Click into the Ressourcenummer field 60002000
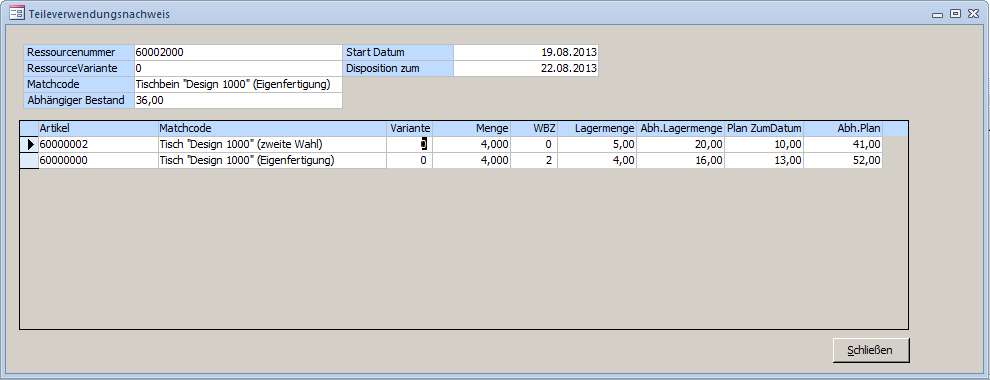The width and height of the screenshot is (990, 380). coord(238,52)
